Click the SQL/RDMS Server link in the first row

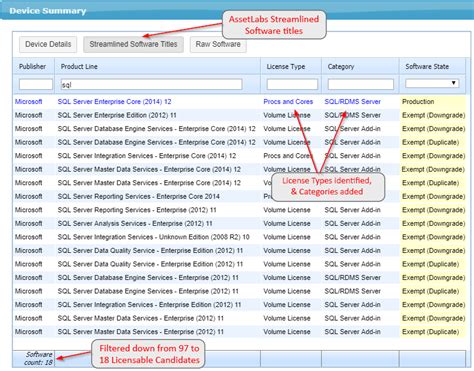tap(352, 102)
